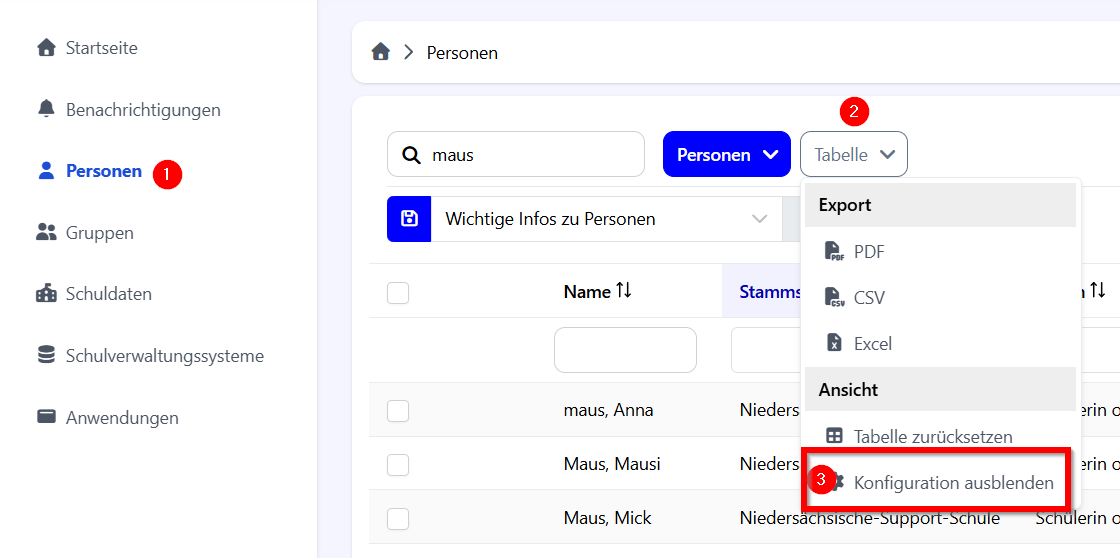Open Gruppen in the sidebar
The width and height of the screenshot is (1120, 558).
pos(99,233)
